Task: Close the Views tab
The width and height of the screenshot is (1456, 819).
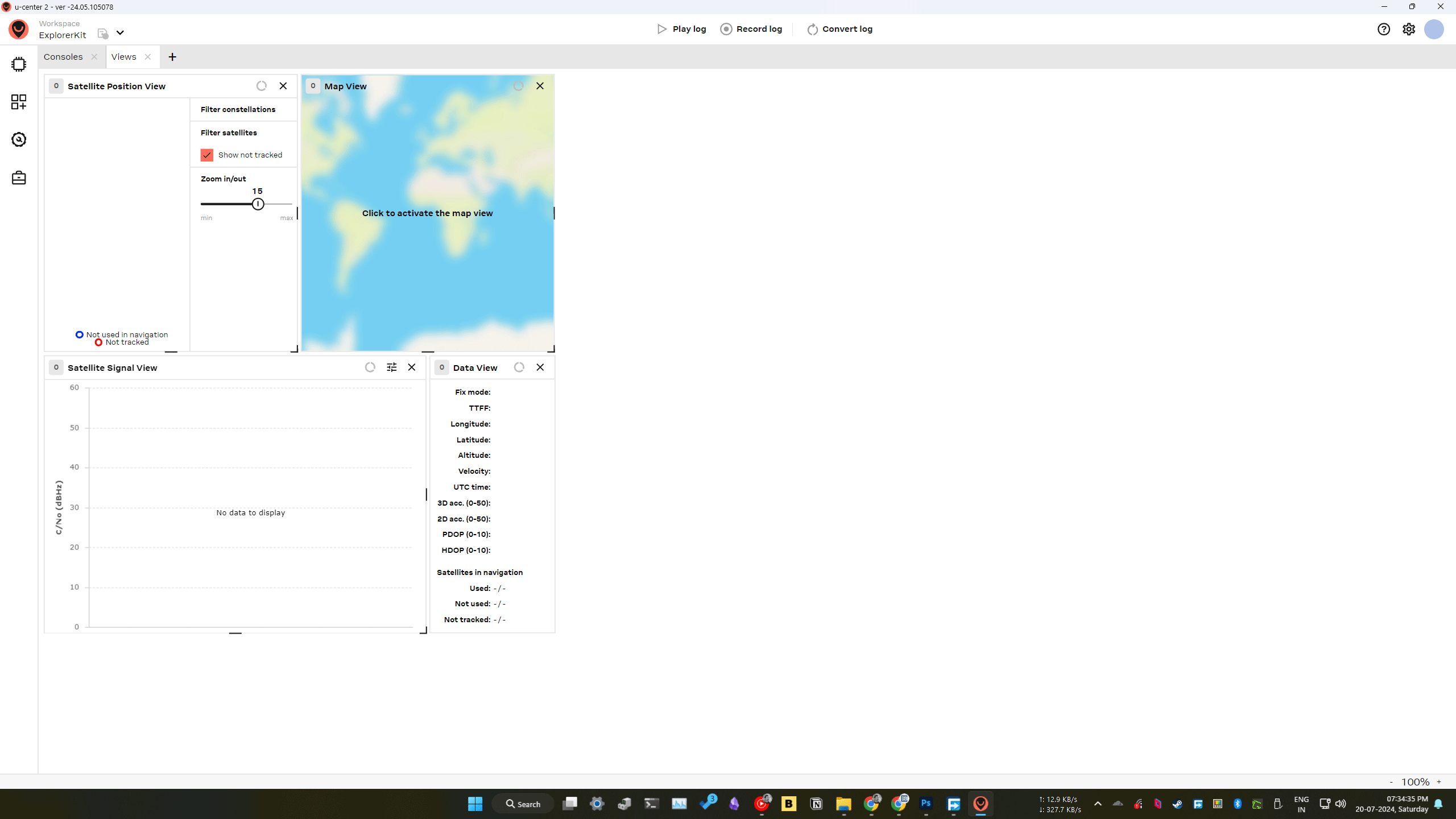Action: pyautogui.click(x=148, y=57)
